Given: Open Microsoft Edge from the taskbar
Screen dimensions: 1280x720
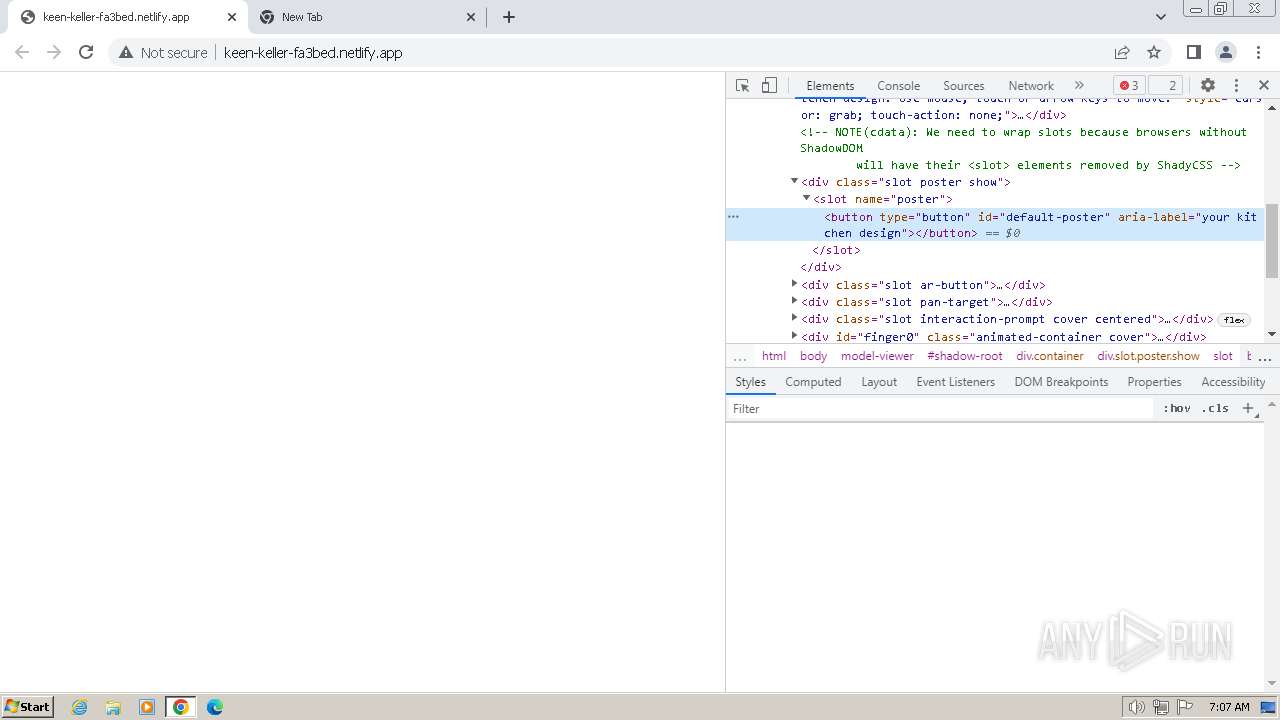Looking at the screenshot, I should pyautogui.click(x=214, y=707).
